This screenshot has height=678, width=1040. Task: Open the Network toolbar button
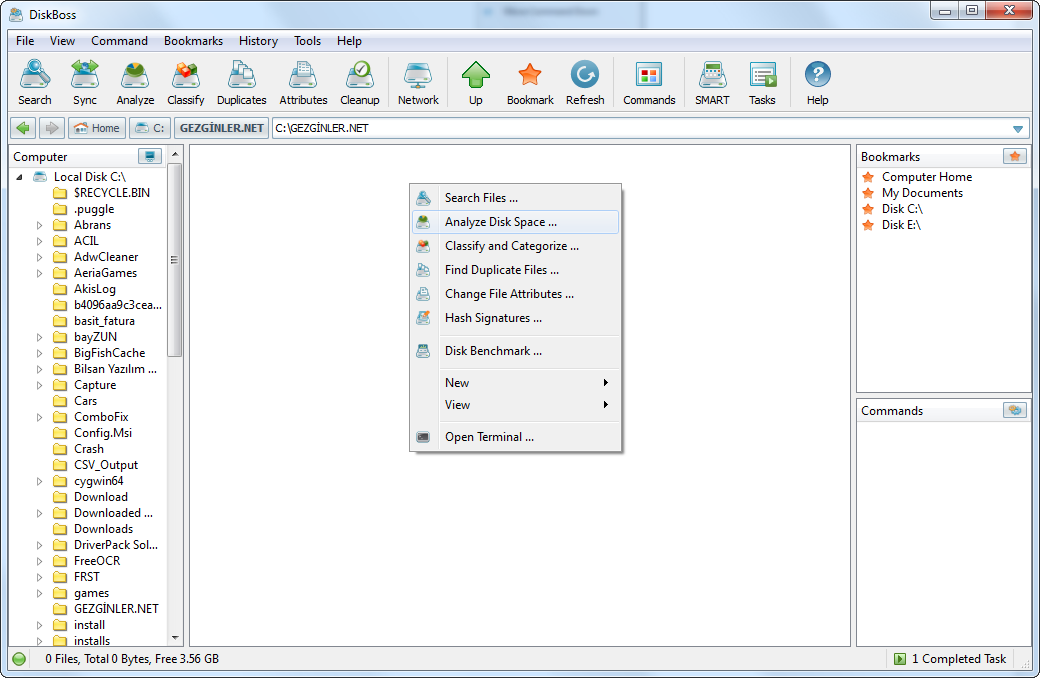418,83
